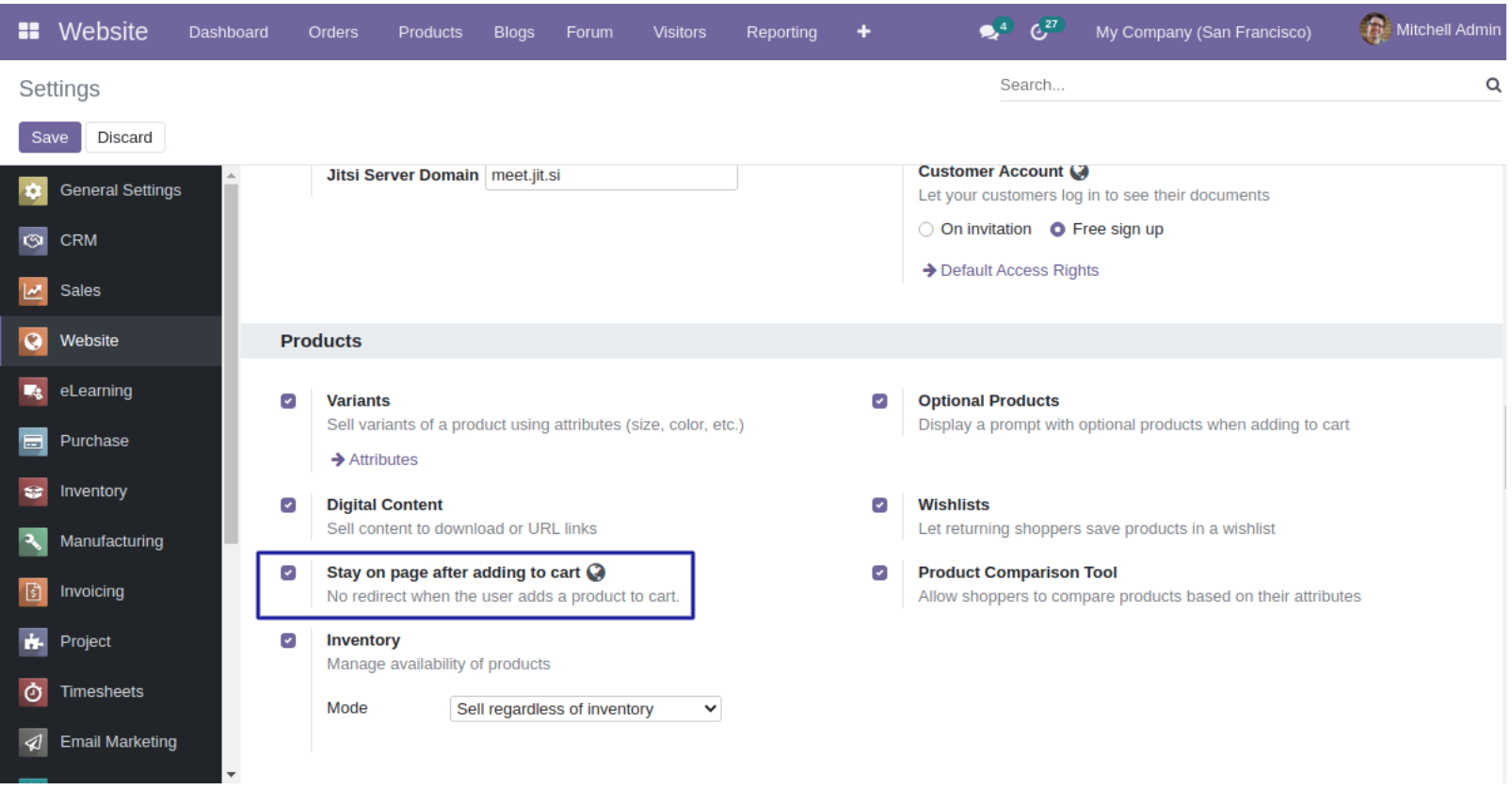Toggle the Wishlists checkbox
This screenshot has width=1512, height=806.
pos(880,506)
